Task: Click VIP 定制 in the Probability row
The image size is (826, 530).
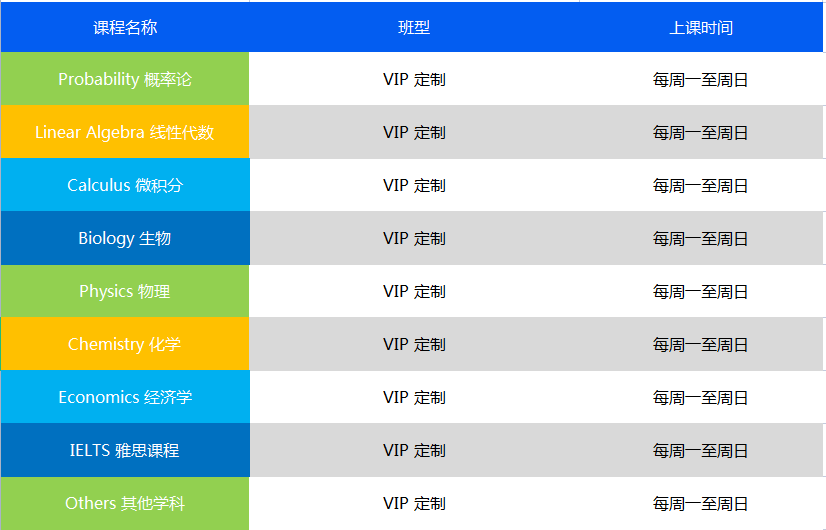Action: tap(414, 80)
